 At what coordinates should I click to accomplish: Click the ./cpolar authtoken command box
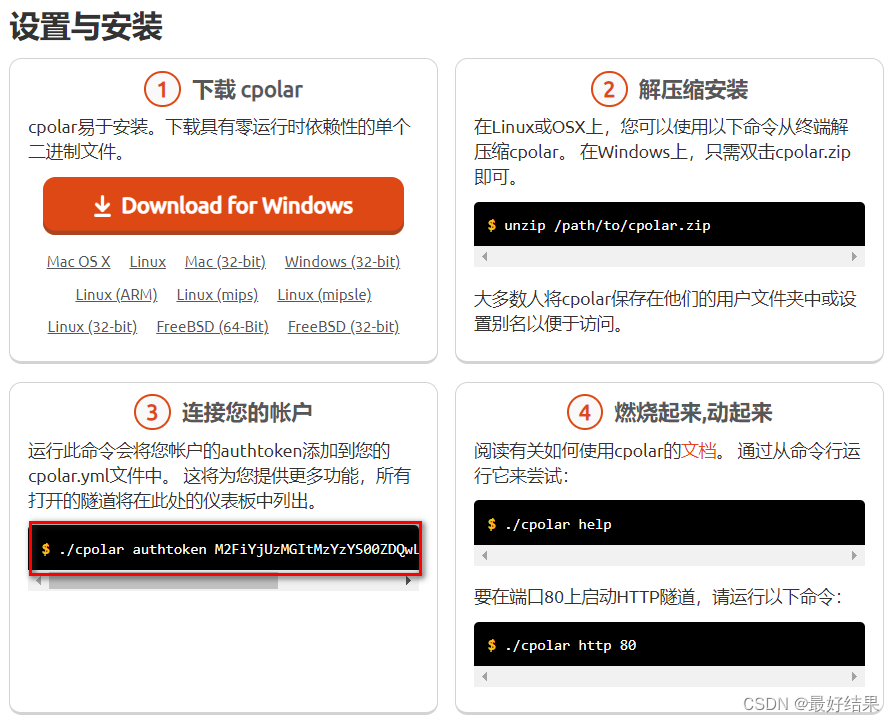226,548
